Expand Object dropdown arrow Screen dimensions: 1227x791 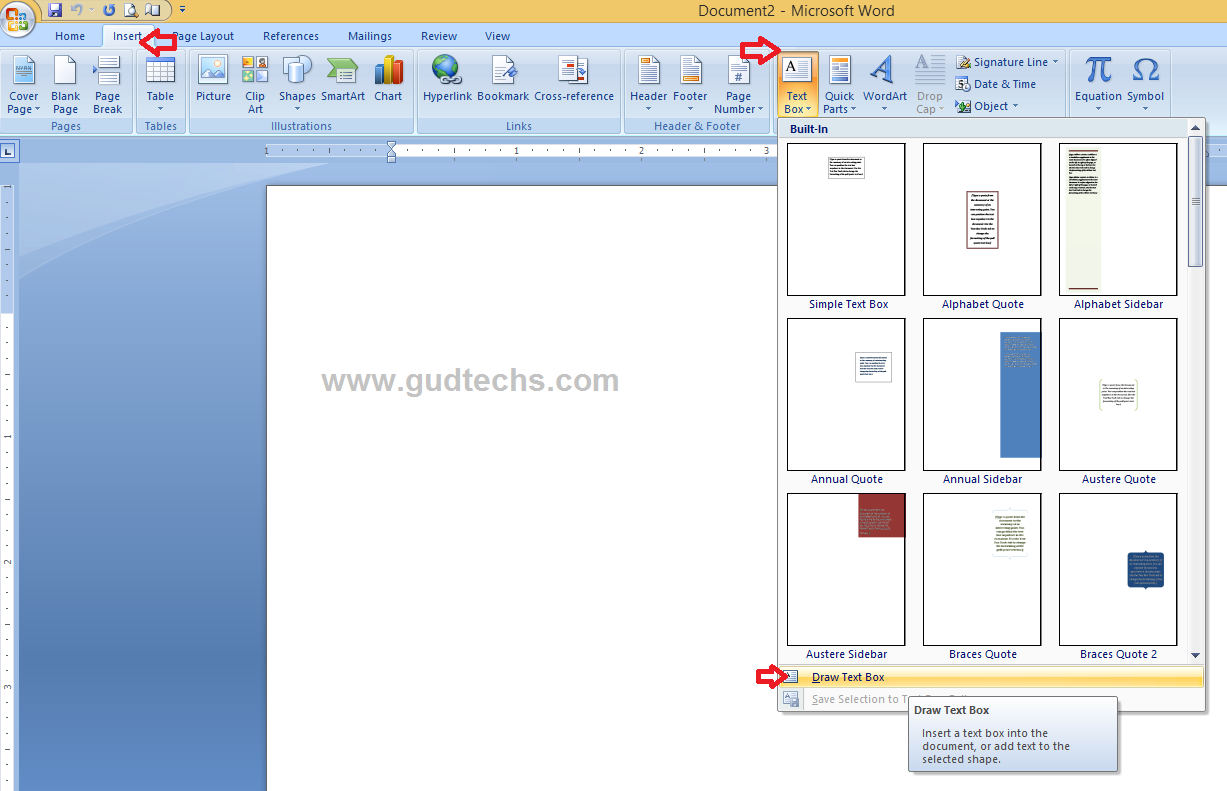[x=1015, y=106]
